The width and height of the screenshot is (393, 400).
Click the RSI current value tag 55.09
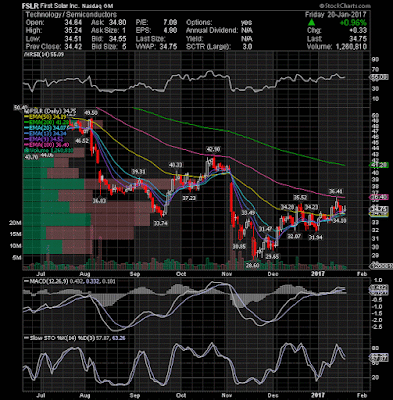tap(379, 77)
